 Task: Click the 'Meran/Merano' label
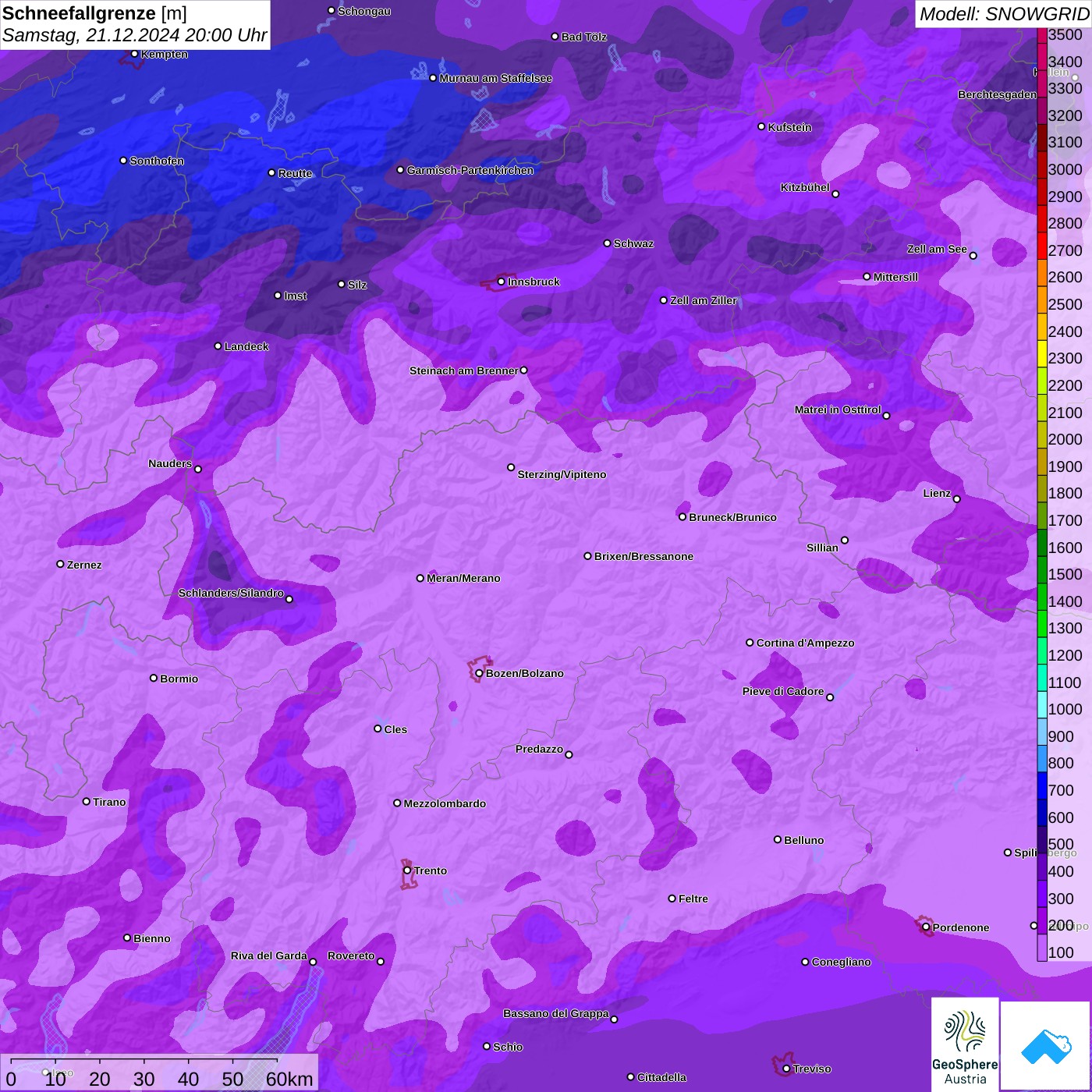pyautogui.click(x=463, y=578)
